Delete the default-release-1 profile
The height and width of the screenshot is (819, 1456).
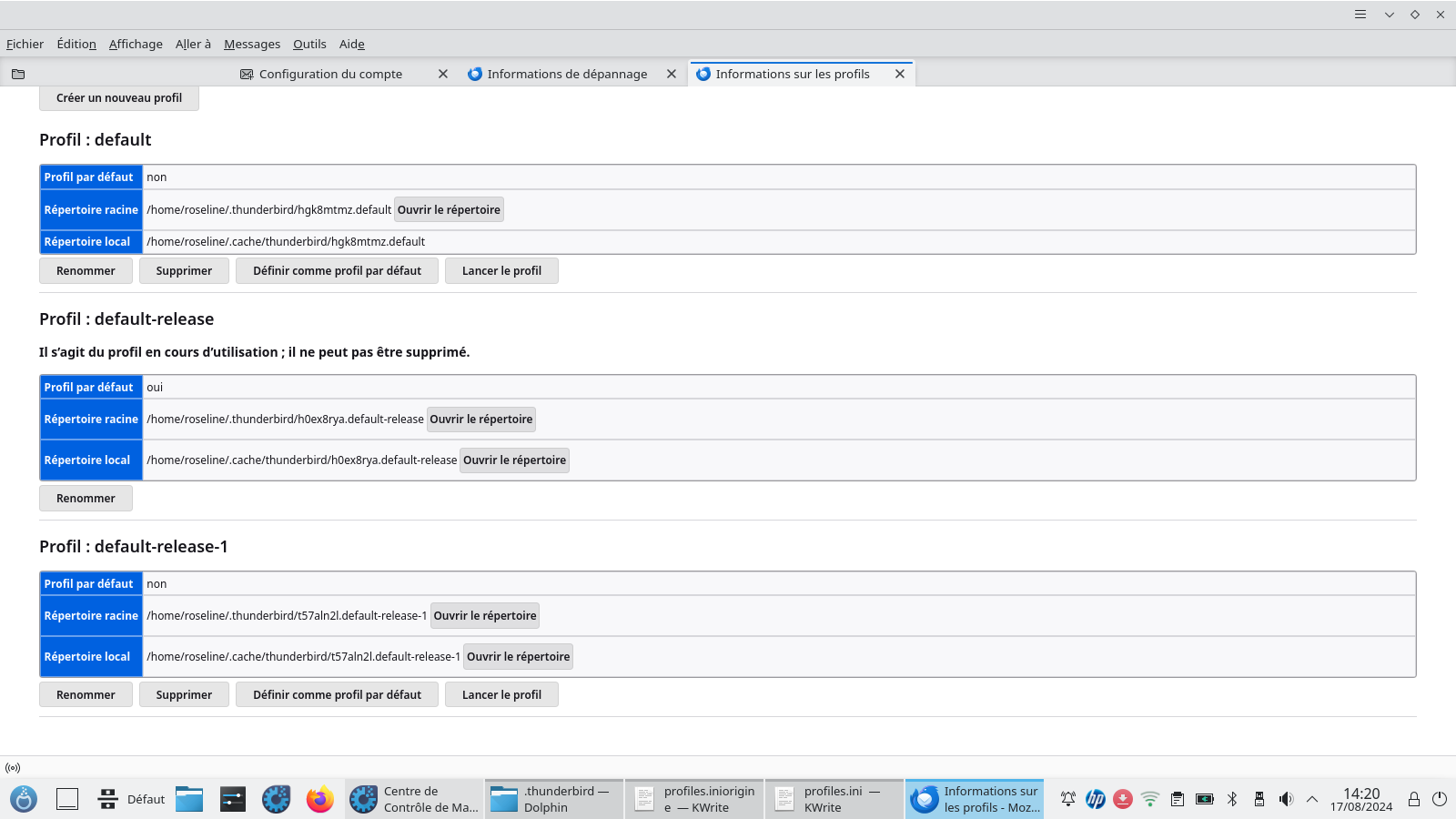[184, 695]
